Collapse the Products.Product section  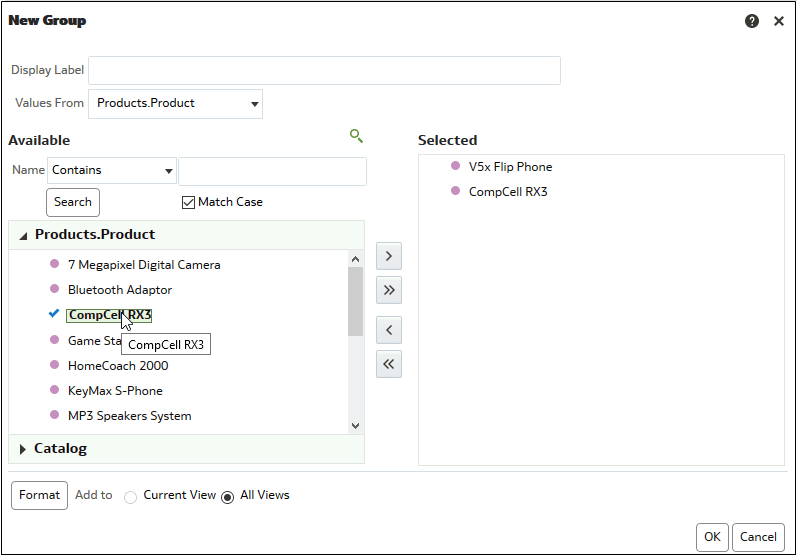click(23, 235)
